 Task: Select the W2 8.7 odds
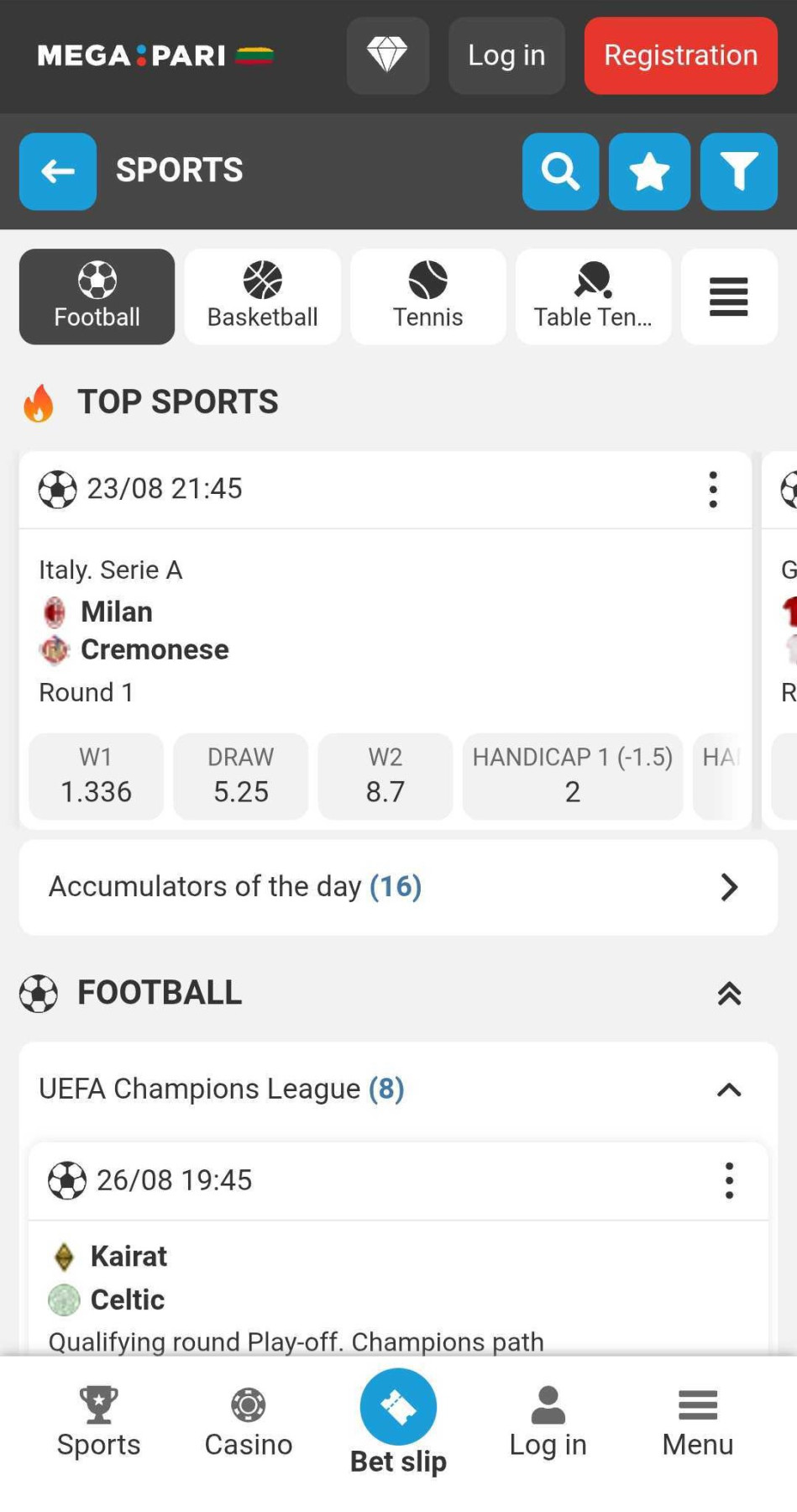point(385,776)
